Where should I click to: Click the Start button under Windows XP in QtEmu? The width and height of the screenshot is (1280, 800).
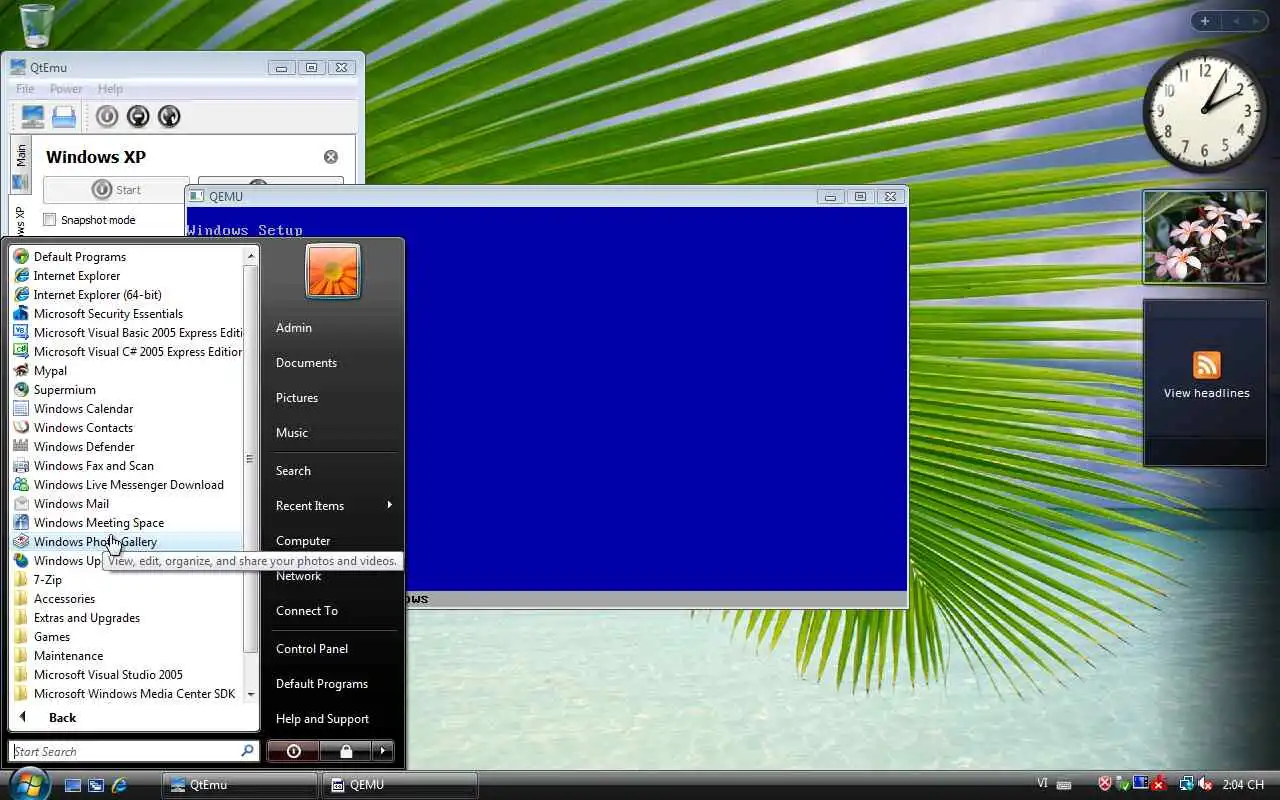pyautogui.click(x=116, y=190)
